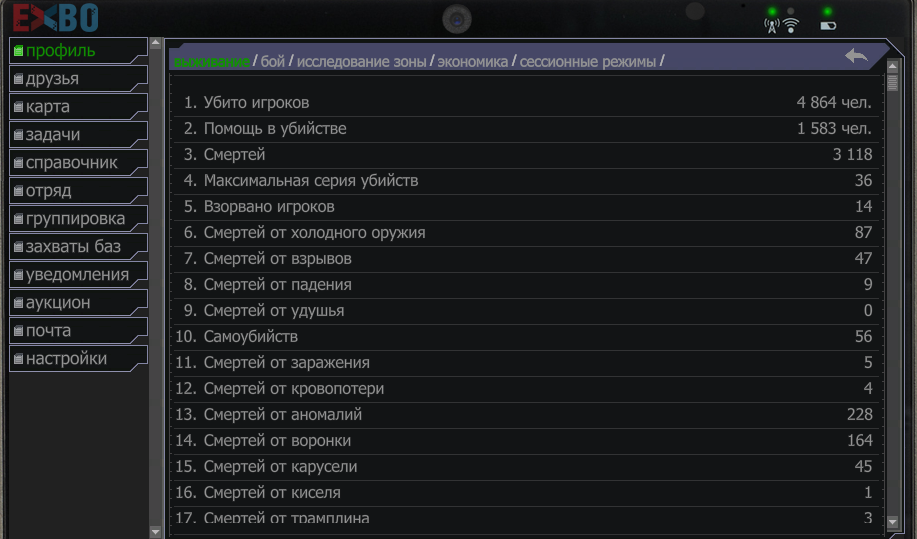
Task: Open the друзья section
Action: [78, 78]
